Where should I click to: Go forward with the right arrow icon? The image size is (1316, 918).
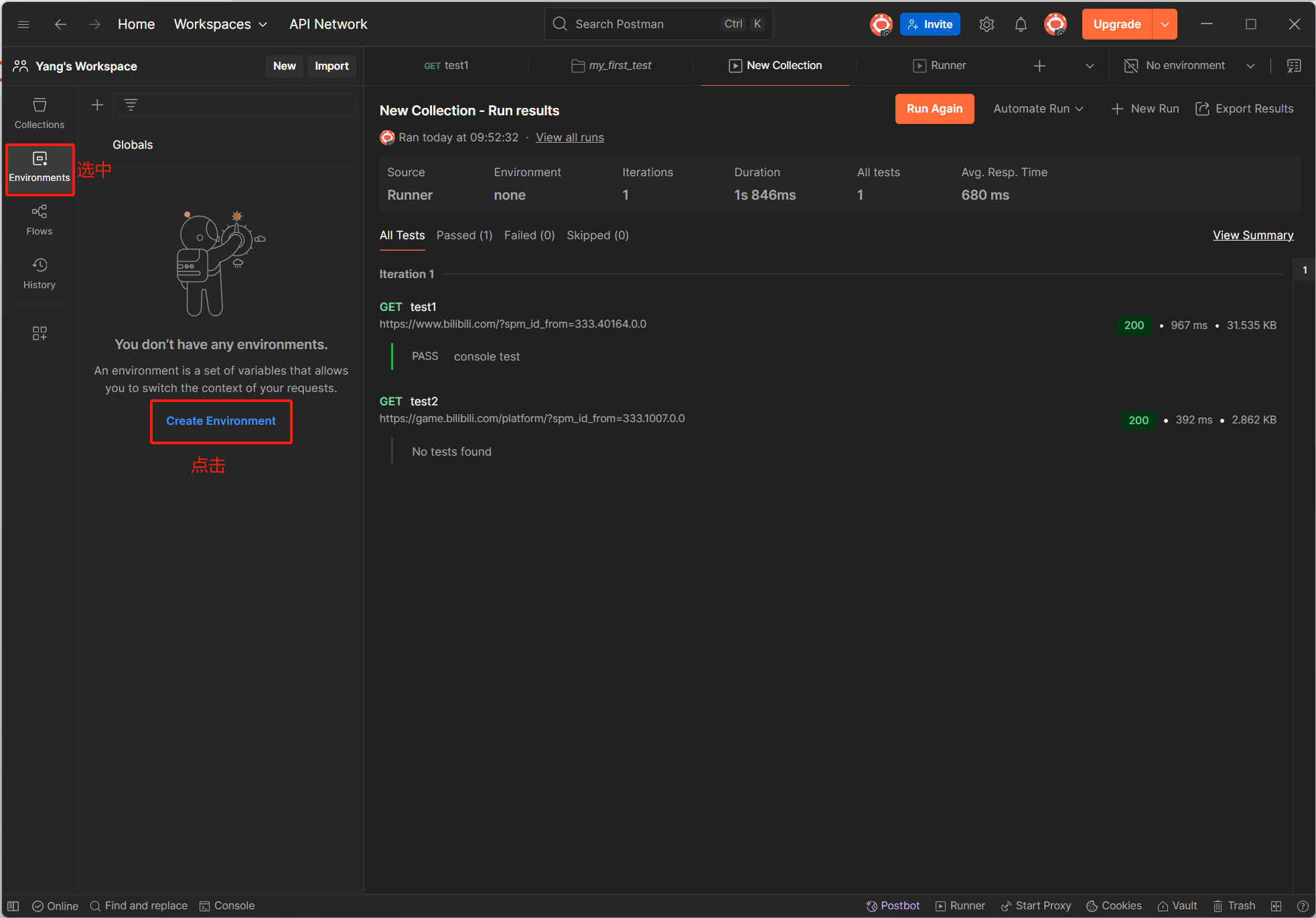pyautogui.click(x=94, y=24)
